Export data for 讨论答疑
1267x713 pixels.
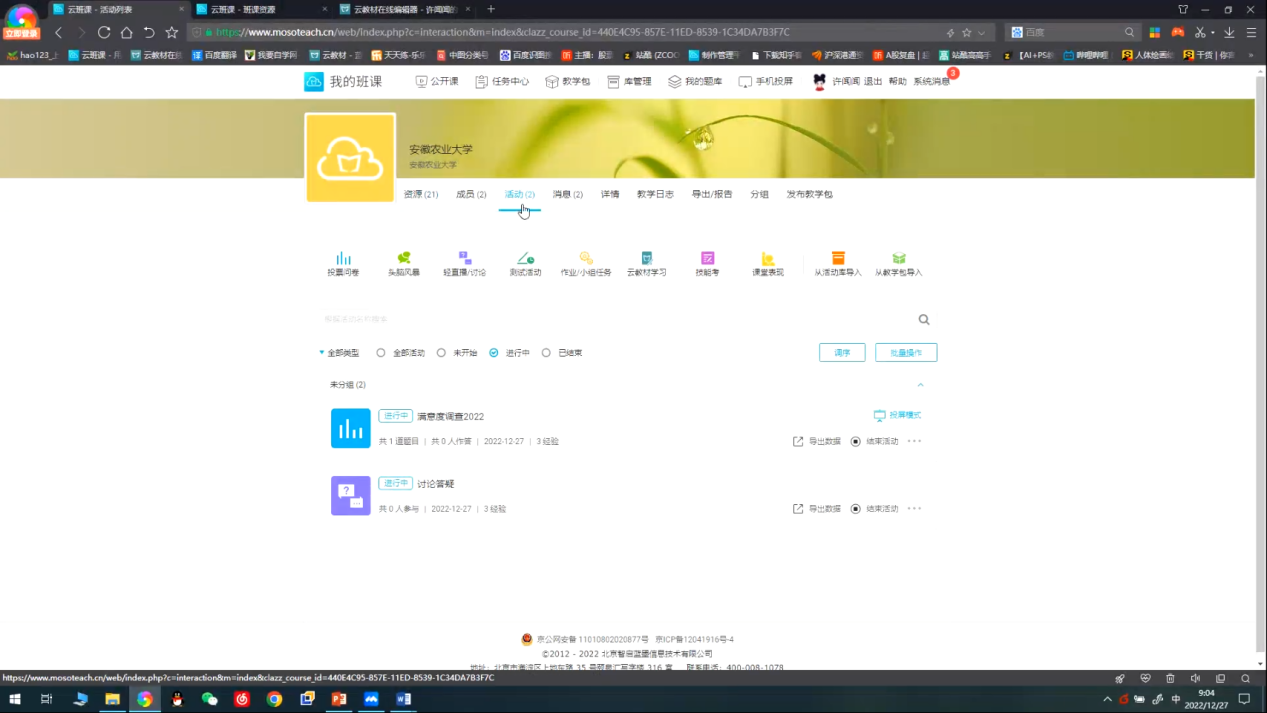(x=817, y=509)
